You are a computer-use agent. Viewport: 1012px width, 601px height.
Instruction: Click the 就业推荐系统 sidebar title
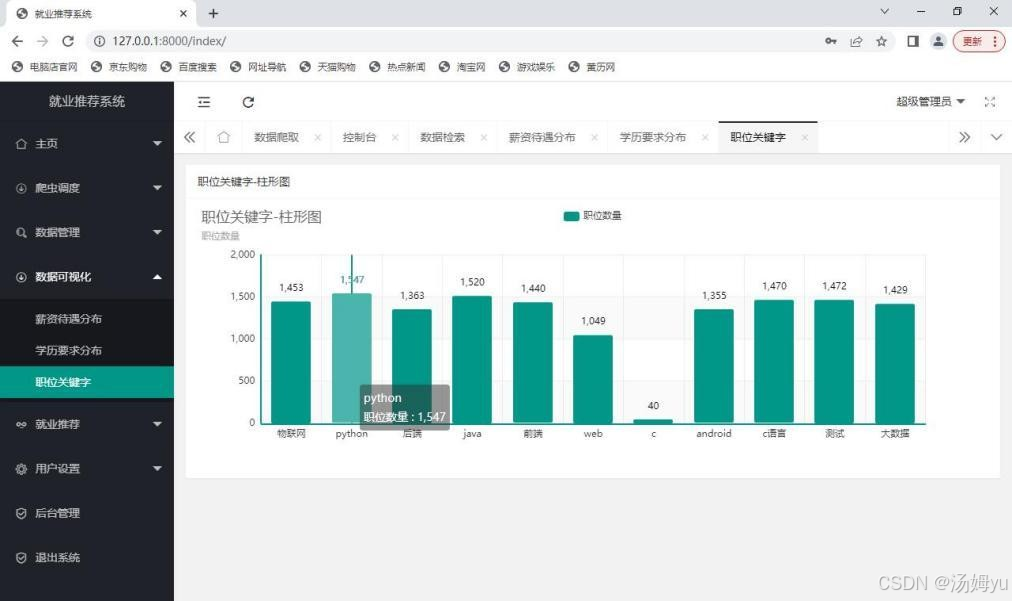pos(87,101)
